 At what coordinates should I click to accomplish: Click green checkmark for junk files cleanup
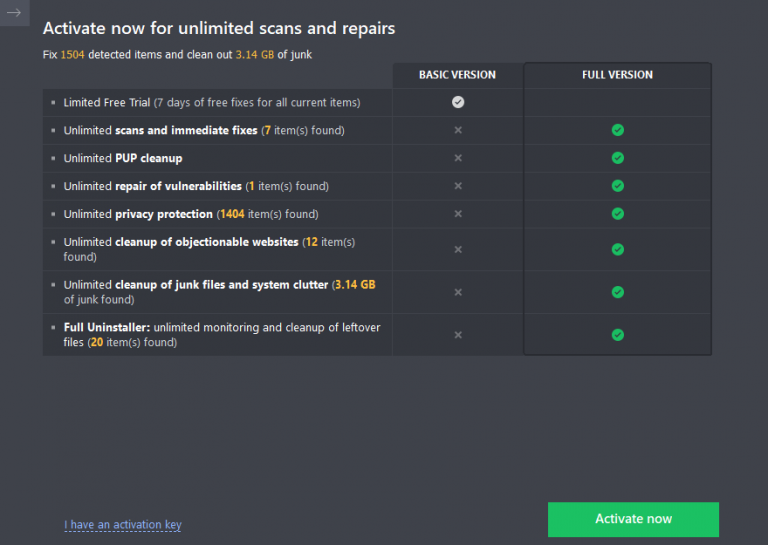click(618, 292)
